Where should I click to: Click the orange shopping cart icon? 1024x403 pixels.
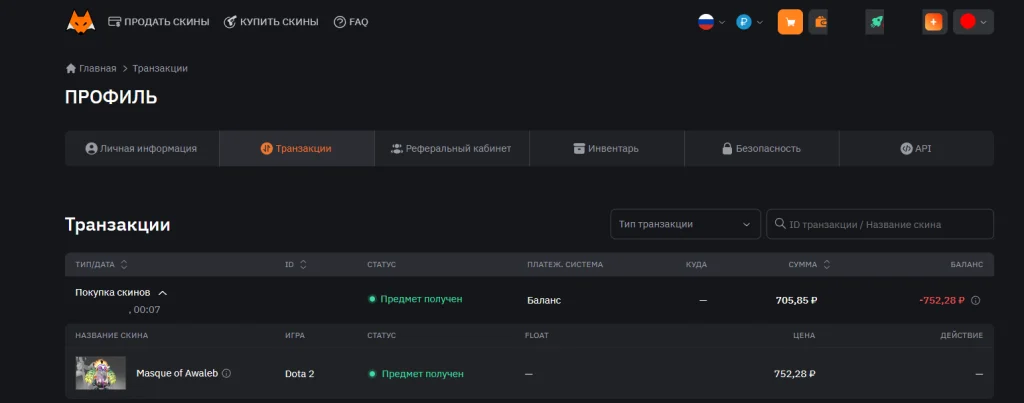click(x=790, y=22)
